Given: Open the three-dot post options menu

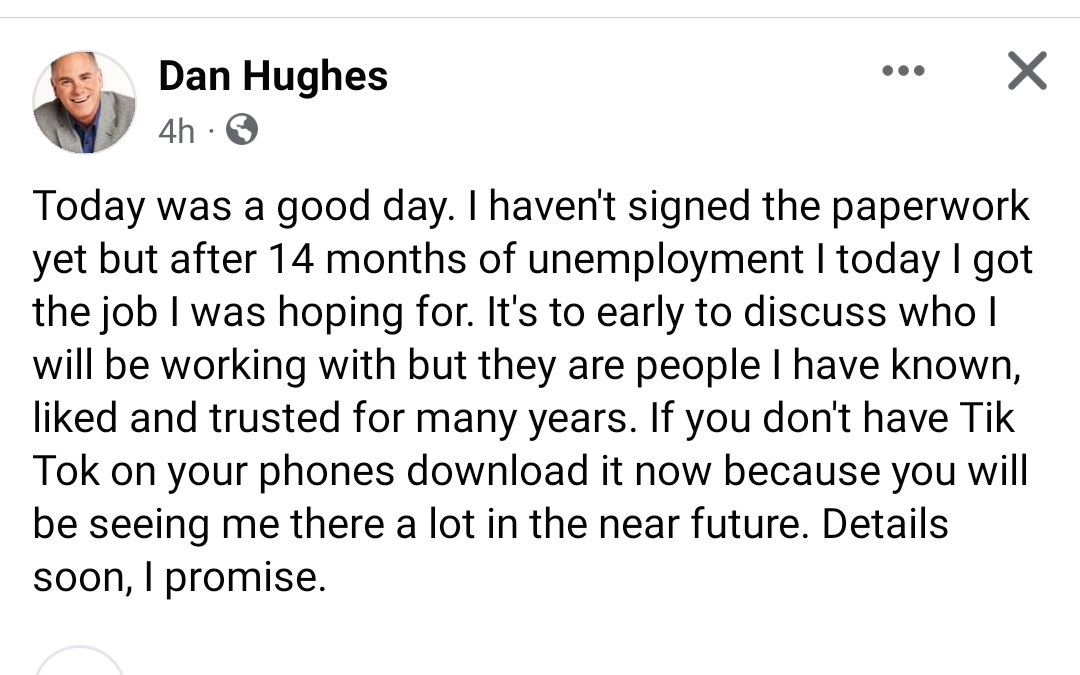Looking at the screenshot, I should pyautogui.click(x=903, y=70).
